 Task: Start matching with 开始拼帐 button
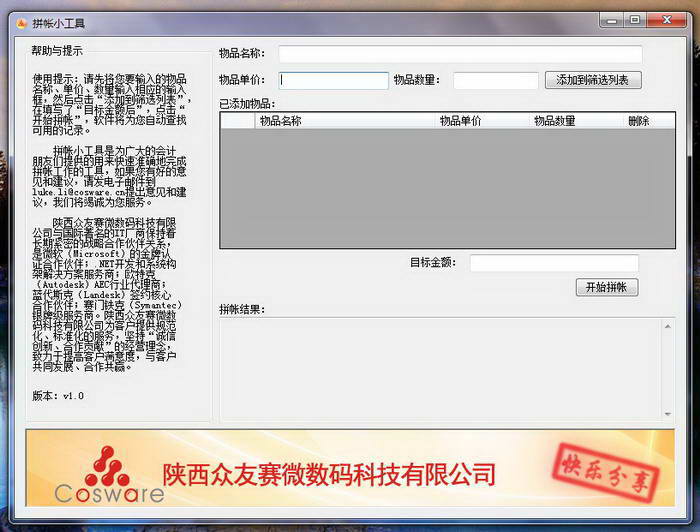[x=607, y=287]
